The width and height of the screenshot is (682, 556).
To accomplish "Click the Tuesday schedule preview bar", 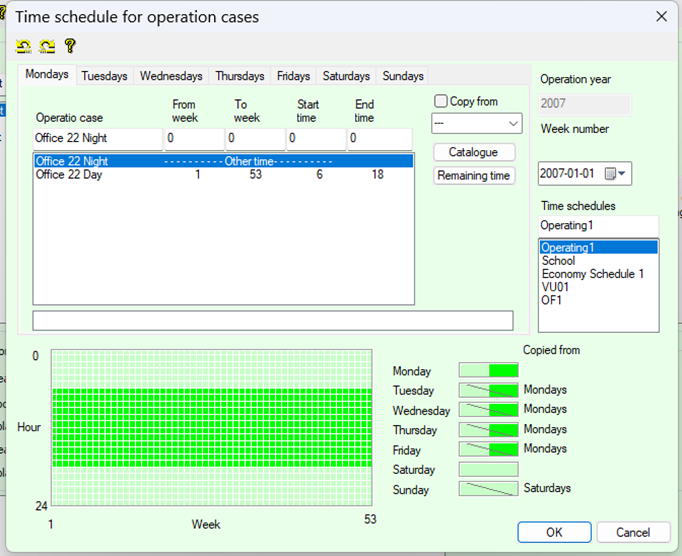I will click(488, 390).
